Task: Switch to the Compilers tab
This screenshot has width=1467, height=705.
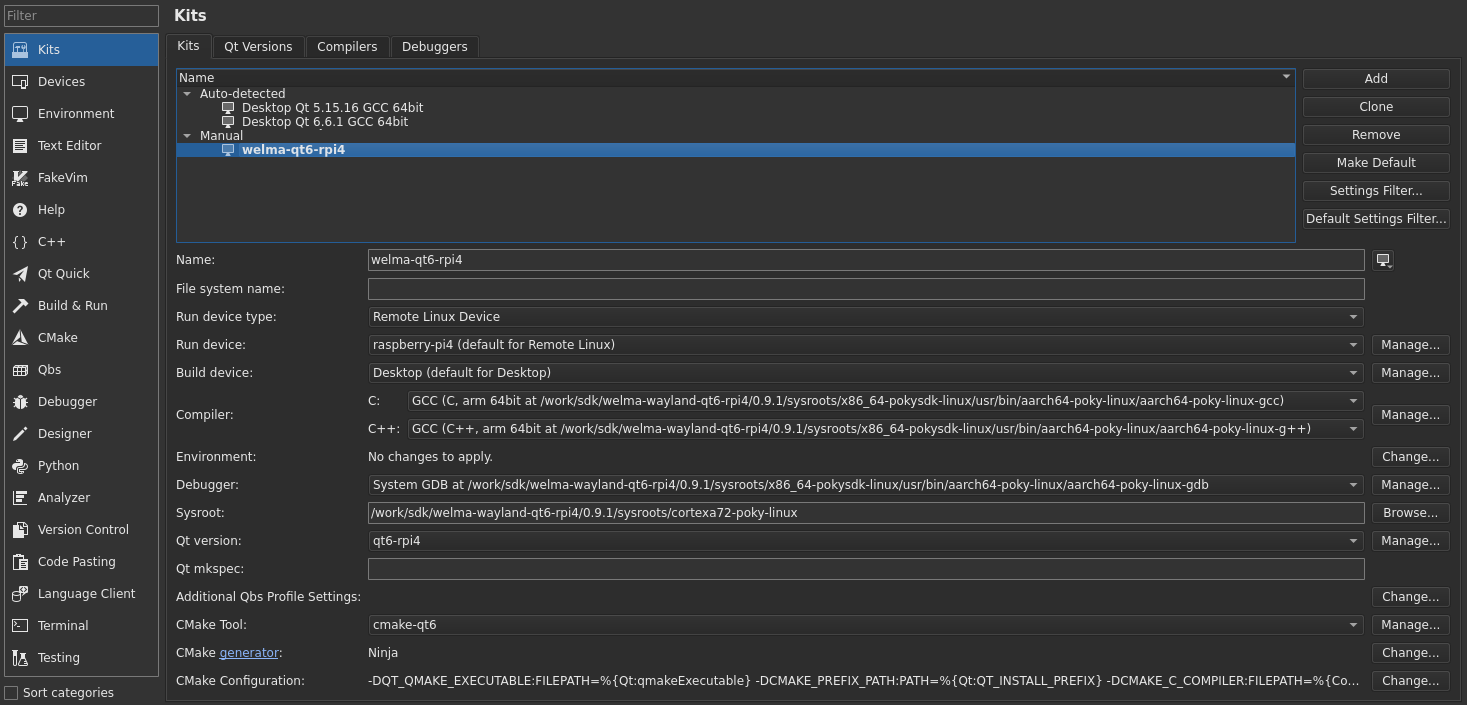Action: (347, 47)
